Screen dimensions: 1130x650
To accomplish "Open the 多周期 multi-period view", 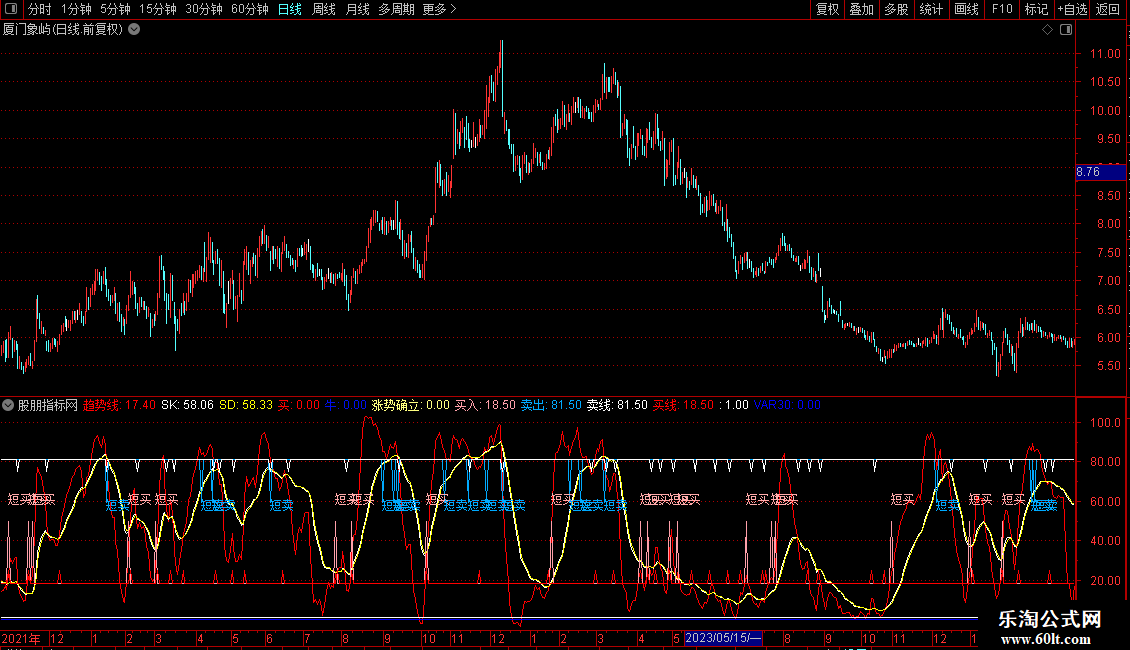I will tap(396, 10).
